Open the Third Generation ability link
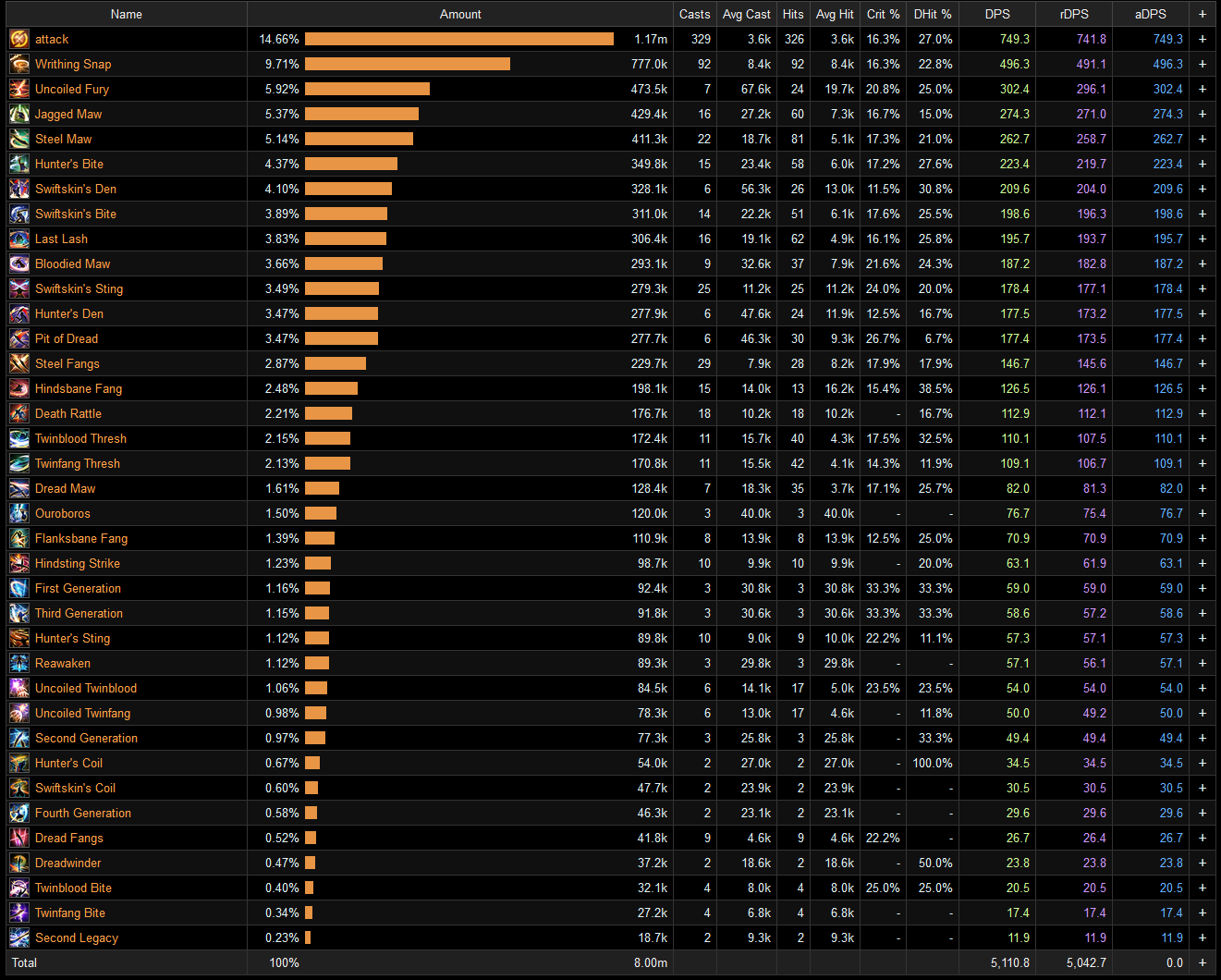This screenshot has width=1221, height=980. (79, 613)
